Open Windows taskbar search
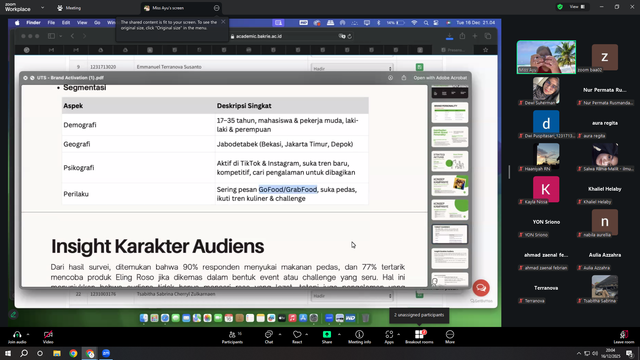The width and height of the screenshot is (640, 360). pos(24,353)
